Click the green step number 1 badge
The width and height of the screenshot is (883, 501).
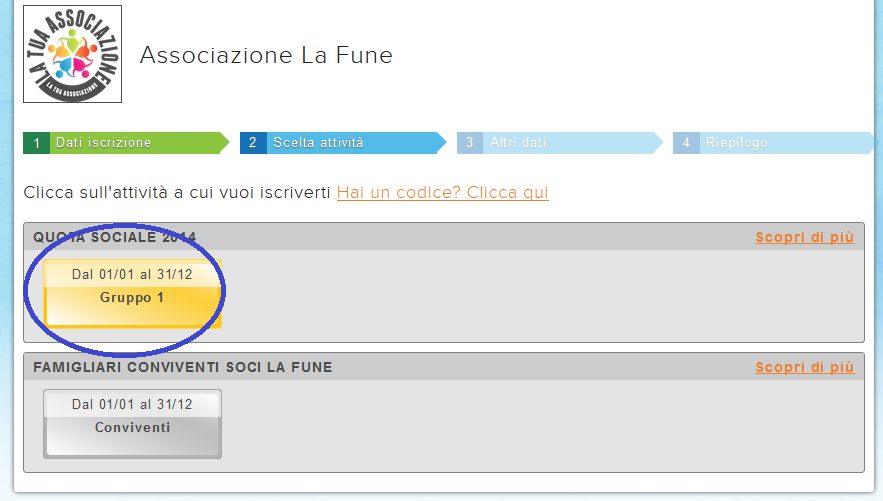(x=36, y=143)
